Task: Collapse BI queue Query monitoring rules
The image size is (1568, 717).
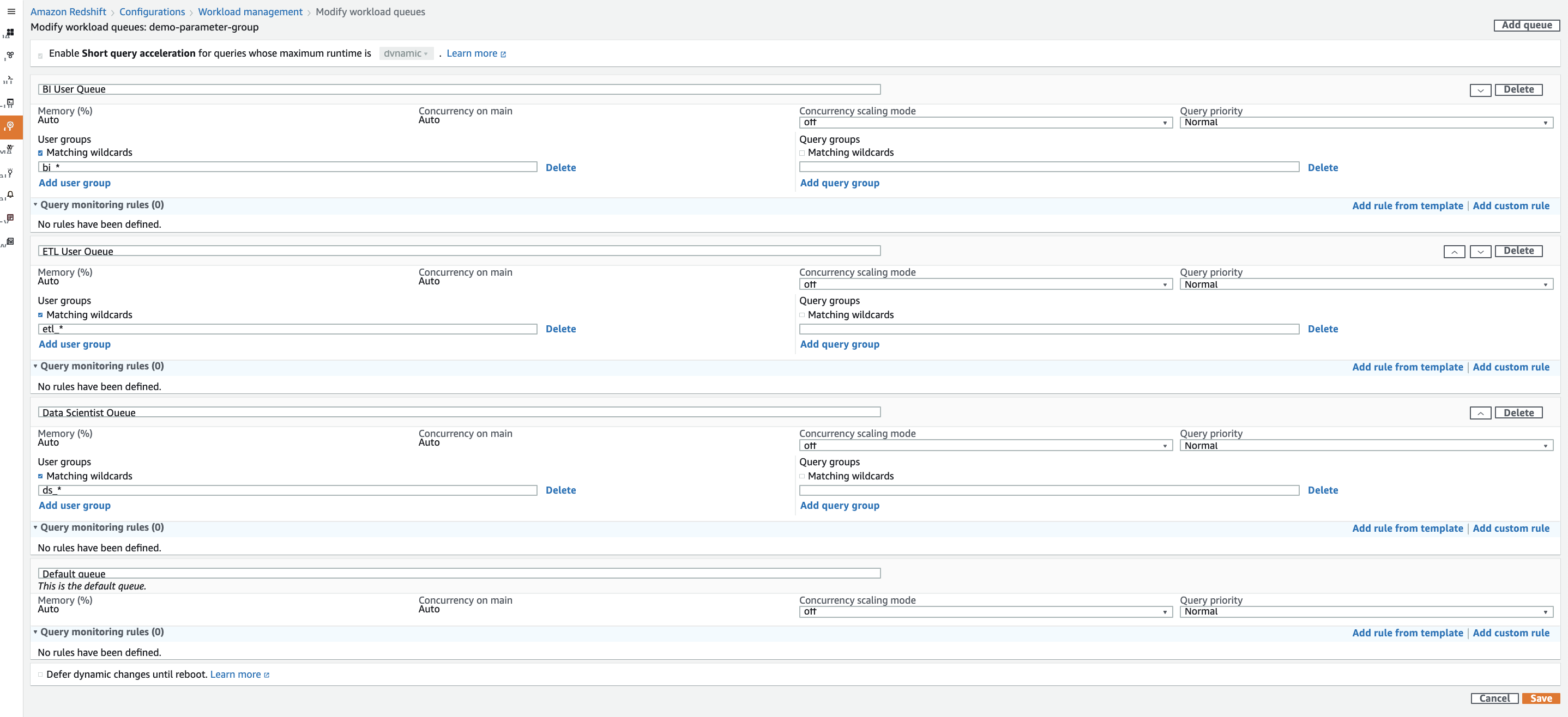Action: click(x=35, y=205)
